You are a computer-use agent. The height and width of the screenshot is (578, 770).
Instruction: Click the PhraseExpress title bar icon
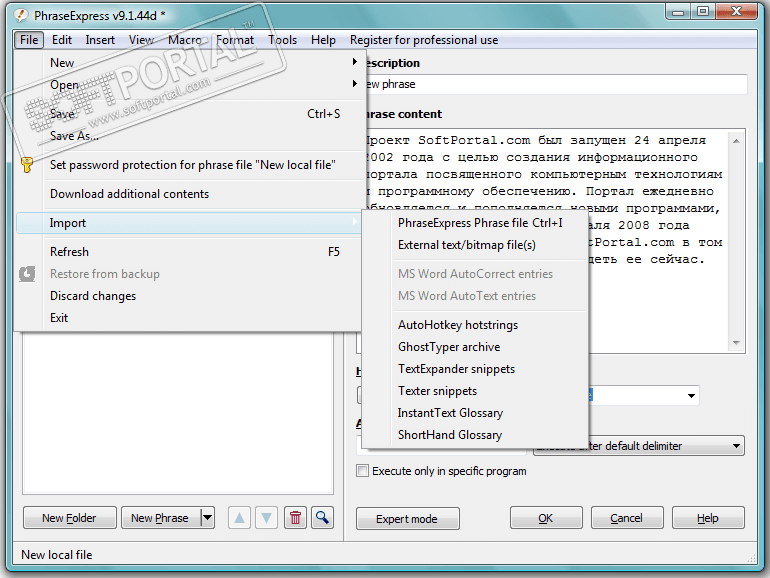pos(21,15)
